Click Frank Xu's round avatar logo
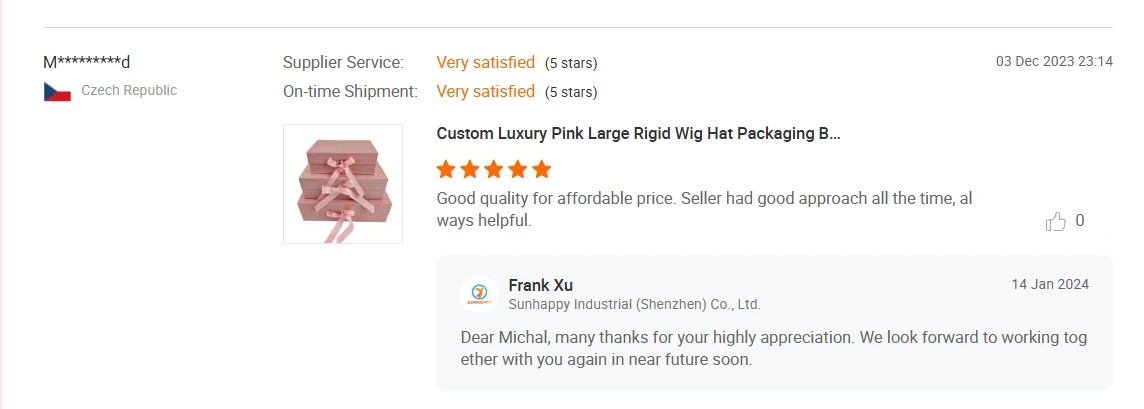Screen dimensions: 1144x409 point(479,294)
